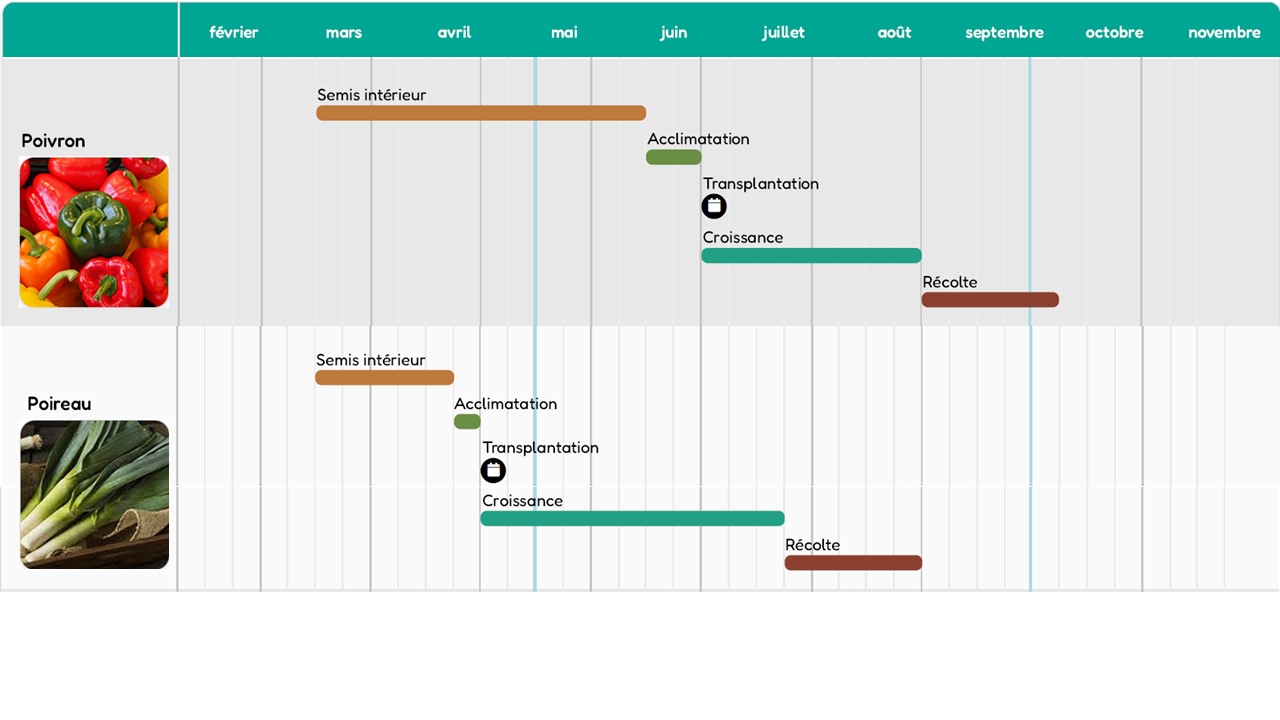Select the Poireau photo thumbnail
1280x720 pixels.
click(94, 495)
